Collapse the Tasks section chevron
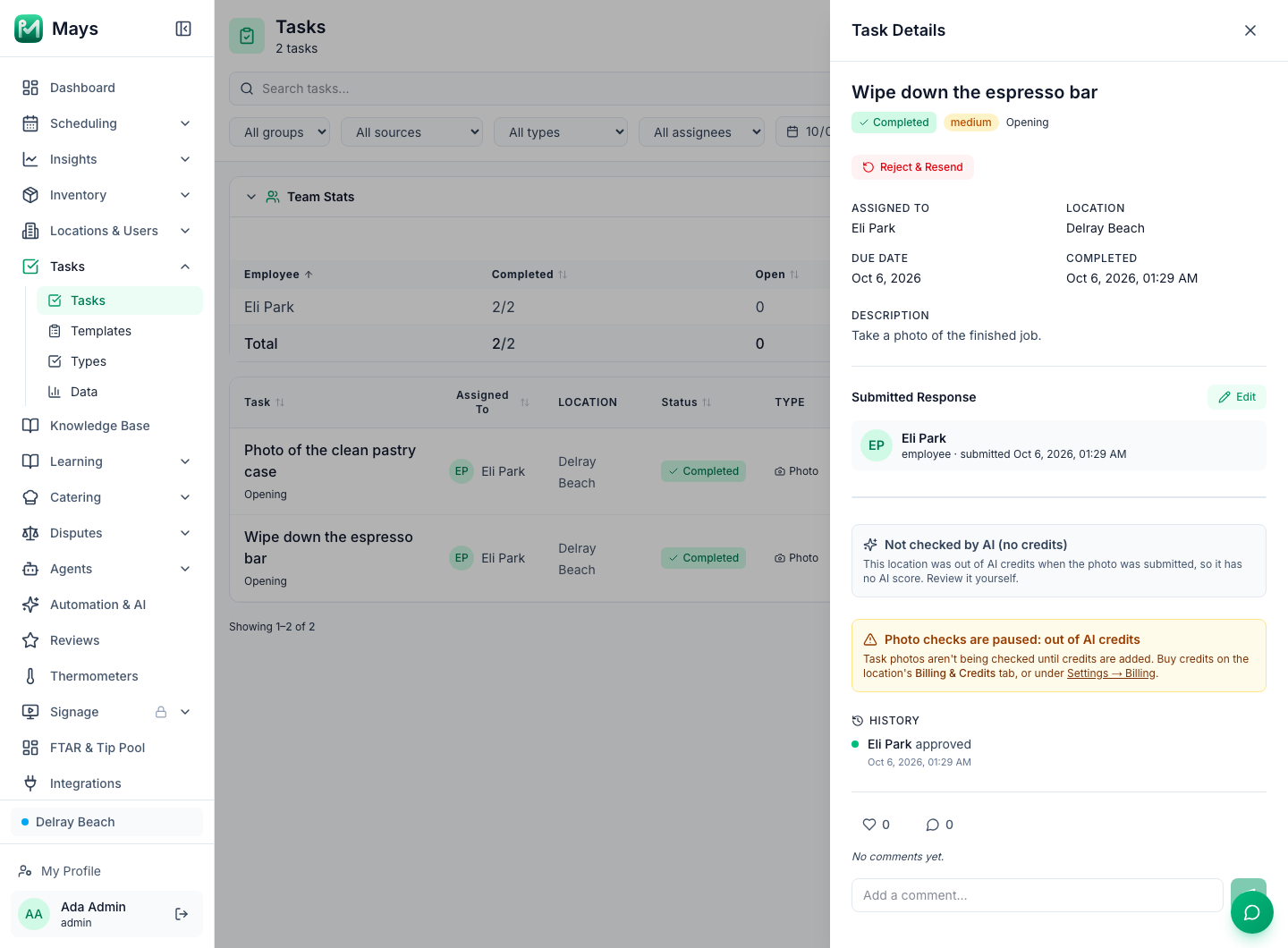Screen dimensions: 1288x948 [185, 267]
